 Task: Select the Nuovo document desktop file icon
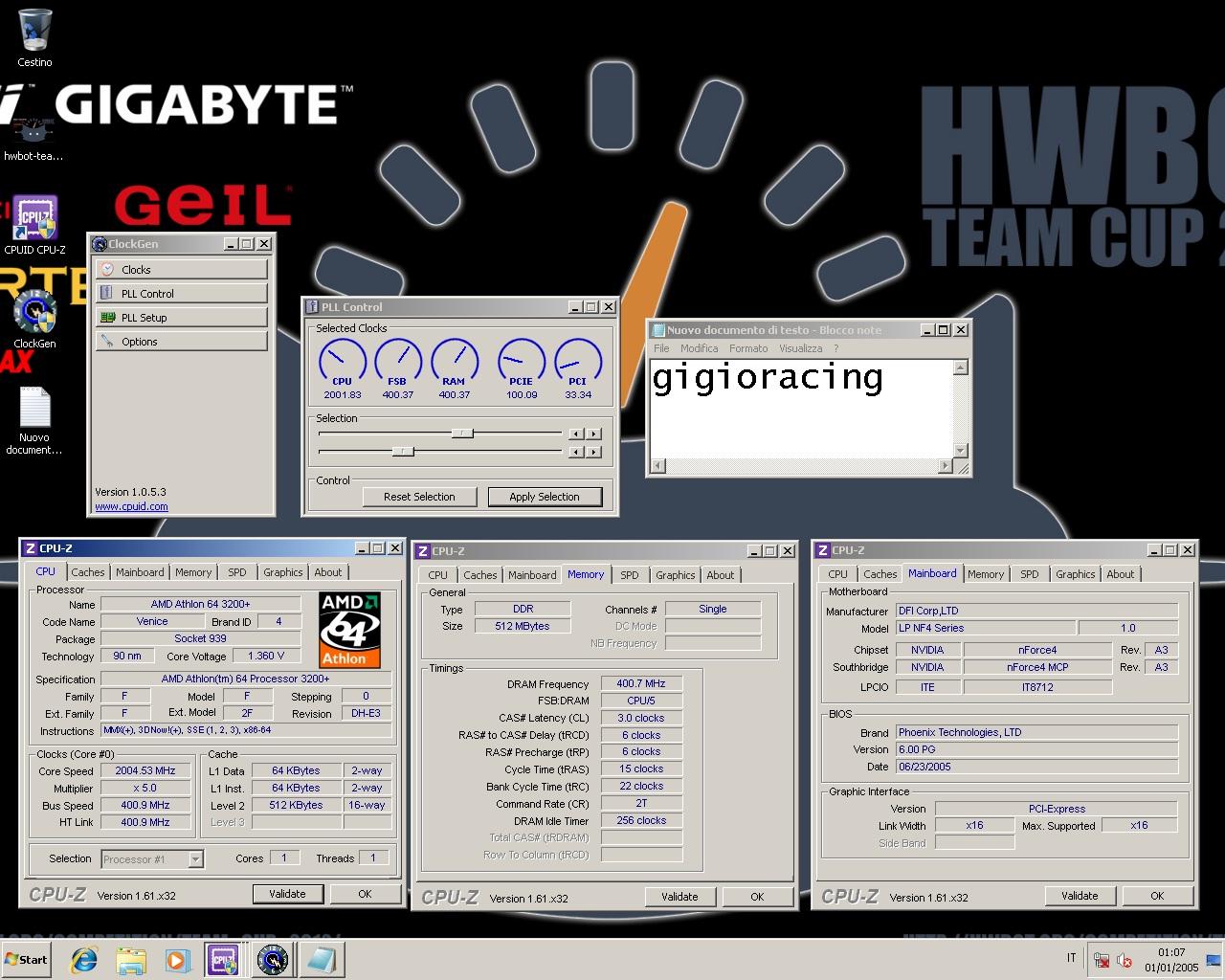pyautogui.click(x=34, y=421)
